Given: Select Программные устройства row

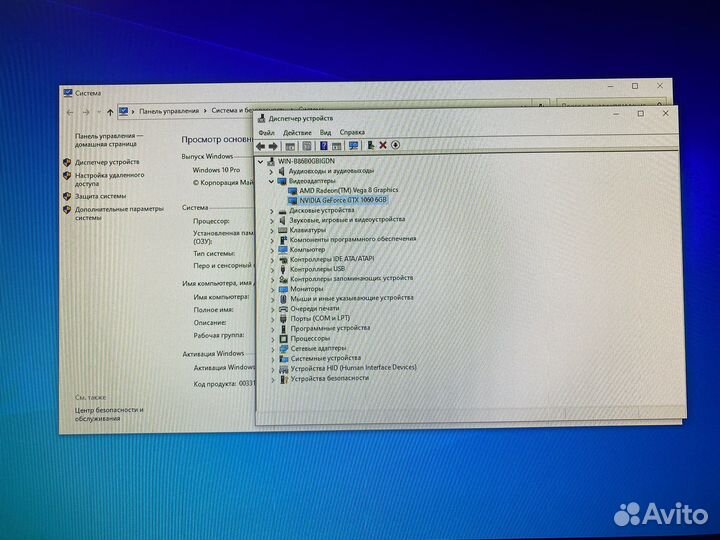Looking at the screenshot, I should (330, 328).
